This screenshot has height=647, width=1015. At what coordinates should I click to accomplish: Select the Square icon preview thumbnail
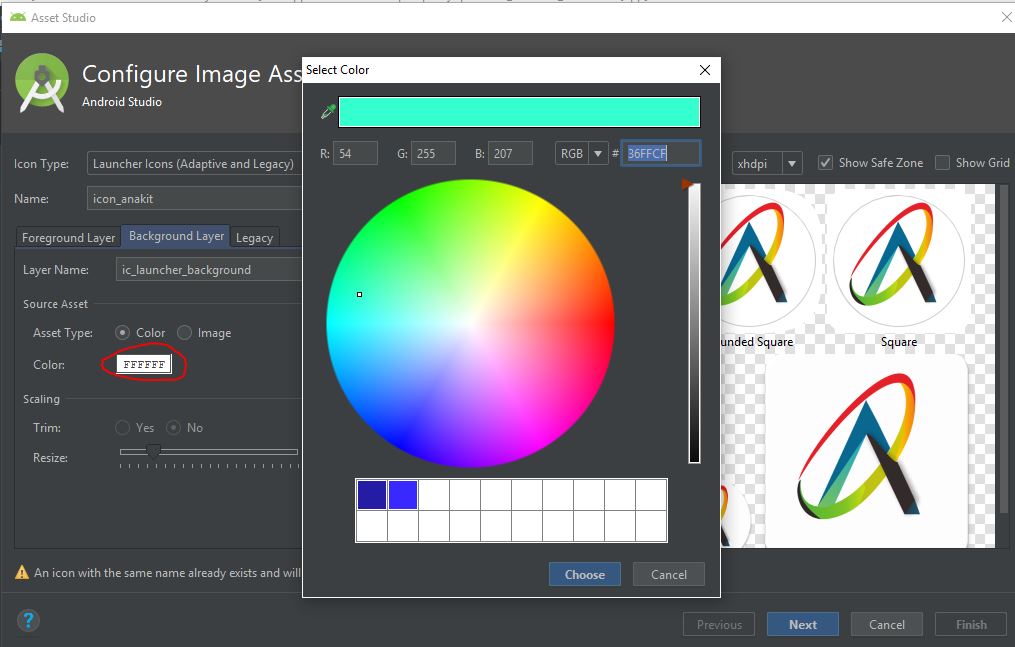(x=898, y=258)
